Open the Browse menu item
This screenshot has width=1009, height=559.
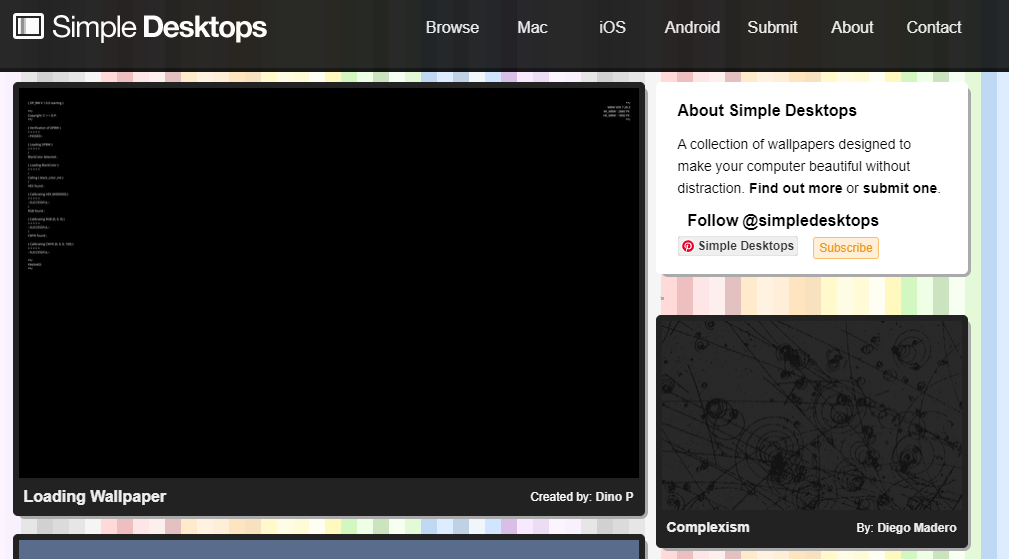(x=452, y=28)
